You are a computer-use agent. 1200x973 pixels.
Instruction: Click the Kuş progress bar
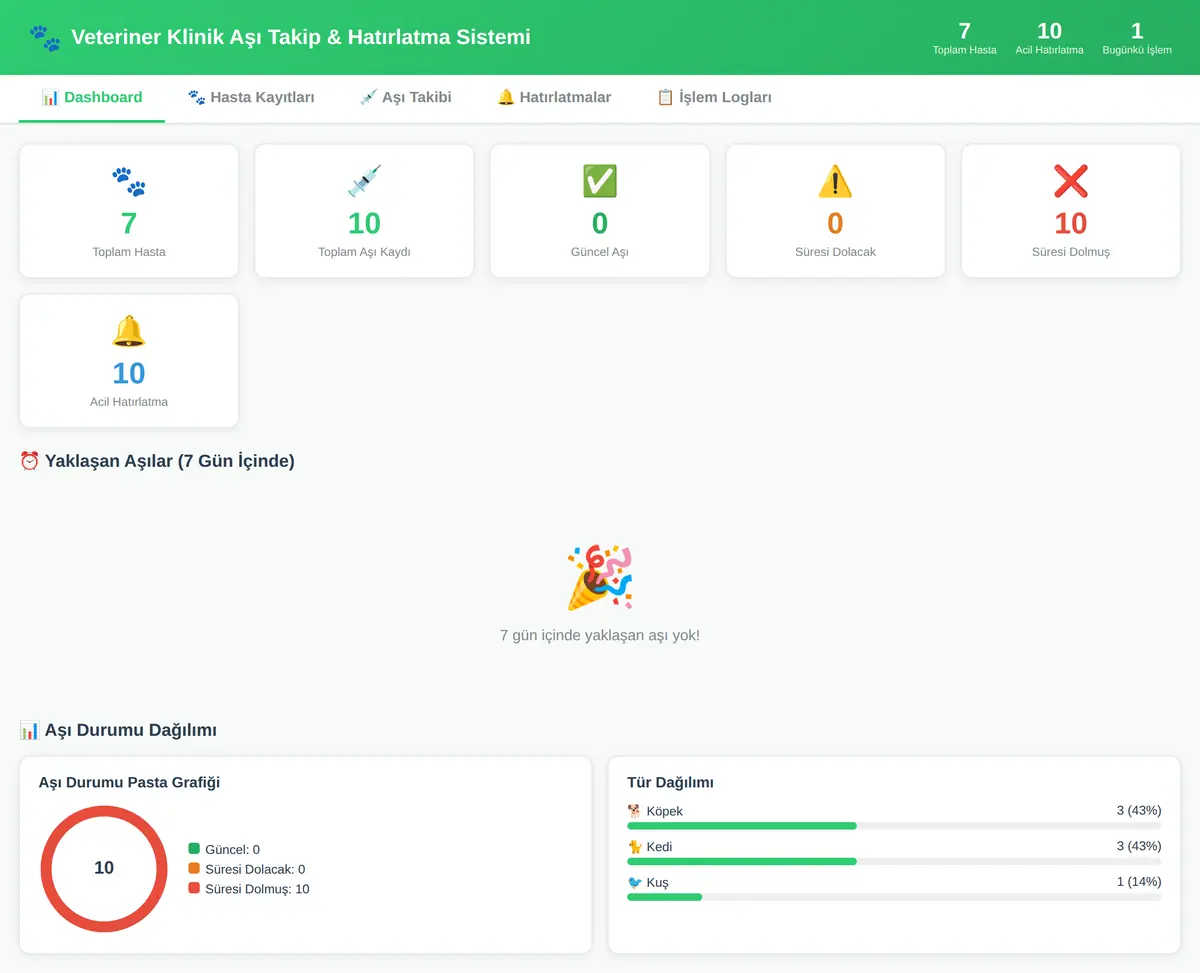click(x=894, y=897)
